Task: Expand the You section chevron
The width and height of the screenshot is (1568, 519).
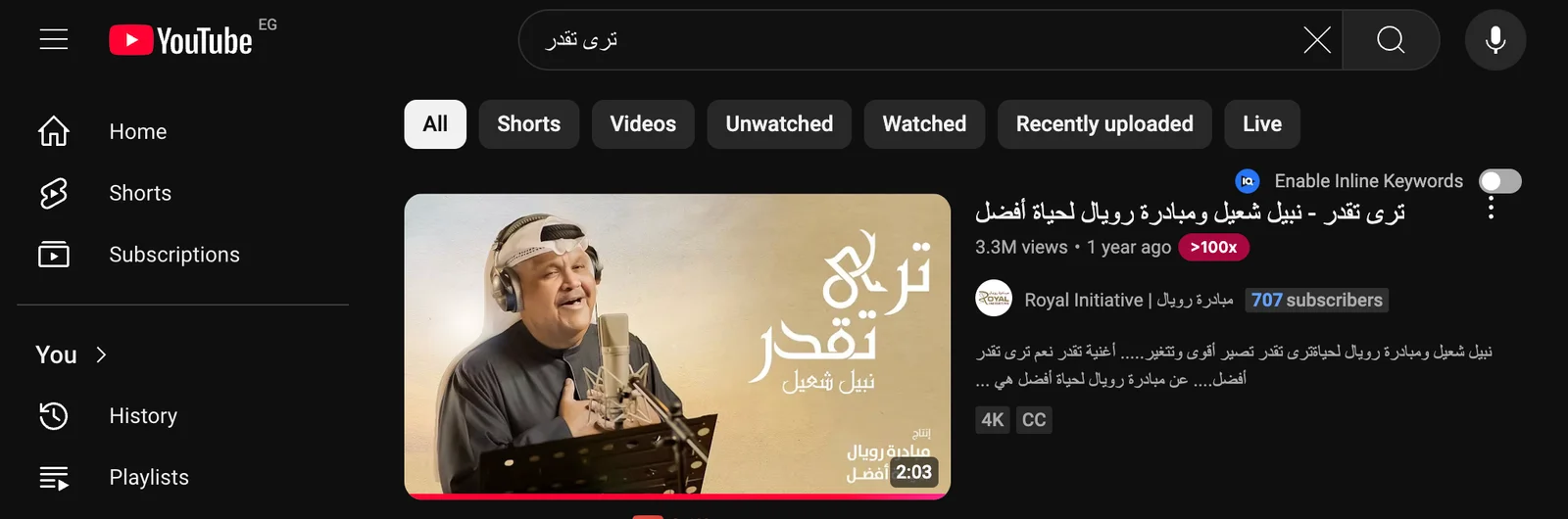Action: click(101, 354)
